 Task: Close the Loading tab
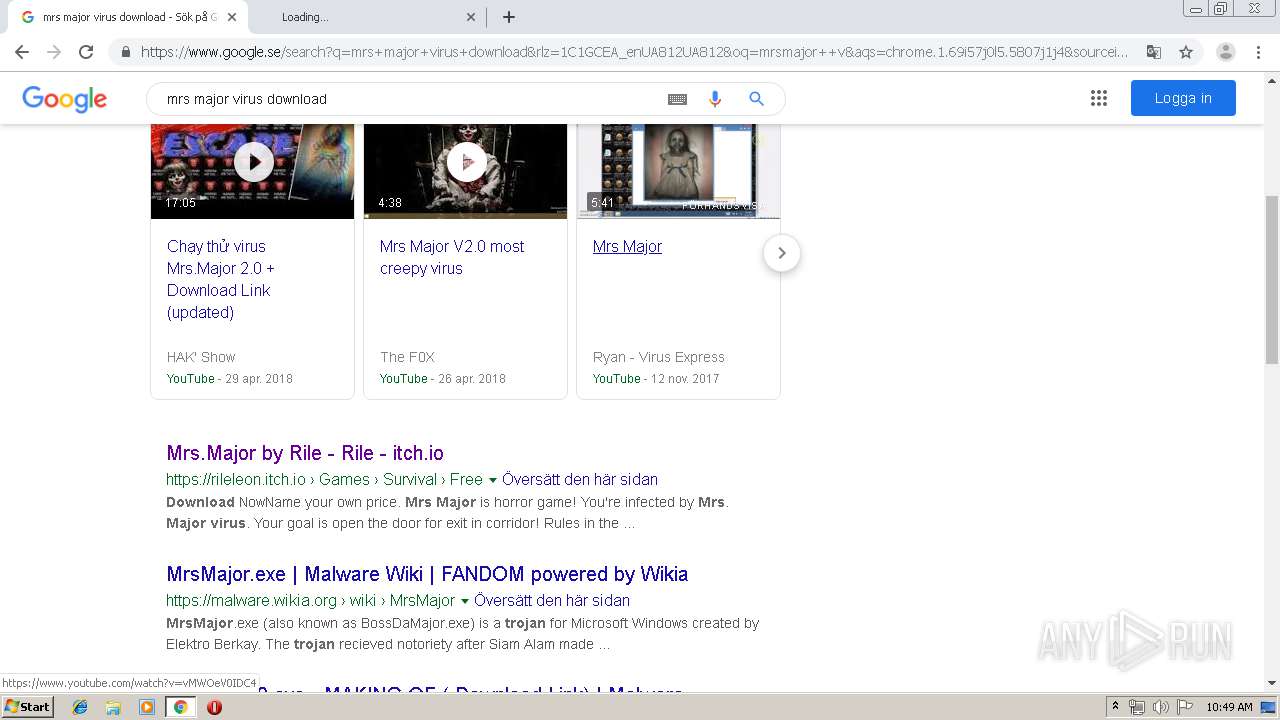(471, 17)
